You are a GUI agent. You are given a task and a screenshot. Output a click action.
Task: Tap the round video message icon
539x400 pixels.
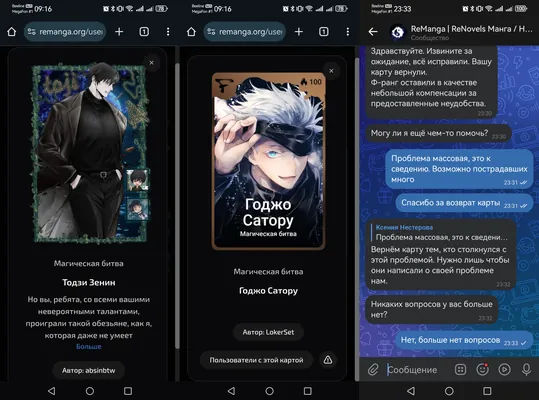click(x=504, y=369)
